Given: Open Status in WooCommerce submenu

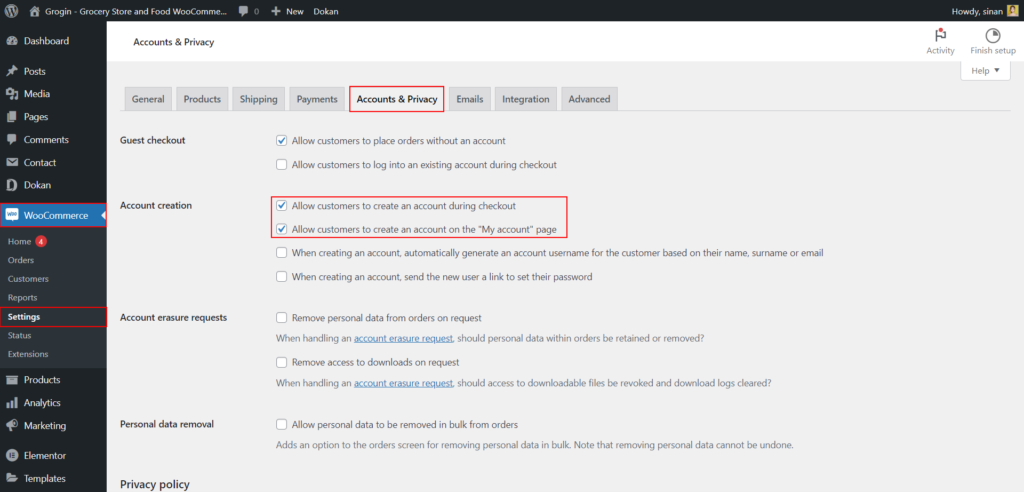Looking at the screenshot, I should point(20,336).
